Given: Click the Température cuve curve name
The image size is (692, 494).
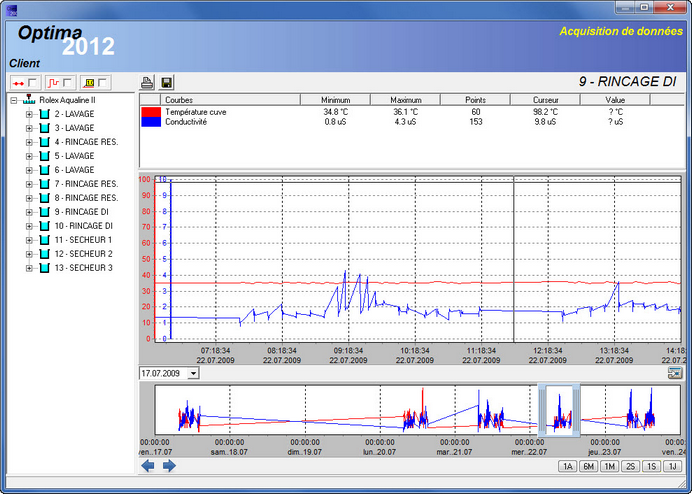Looking at the screenshot, I should pyautogui.click(x=196, y=112).
